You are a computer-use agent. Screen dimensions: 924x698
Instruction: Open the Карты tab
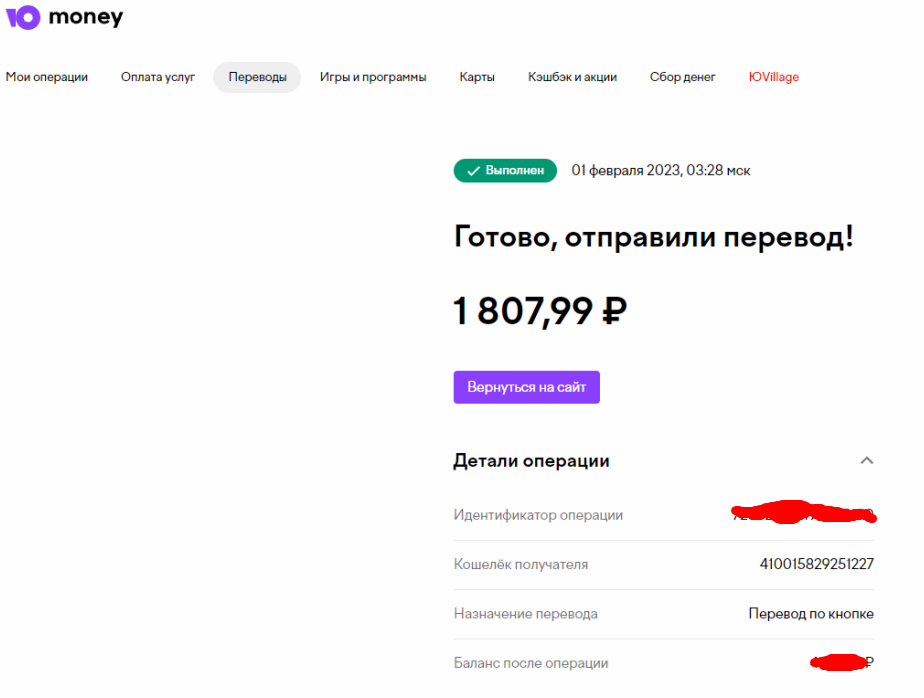pos(477,77)
